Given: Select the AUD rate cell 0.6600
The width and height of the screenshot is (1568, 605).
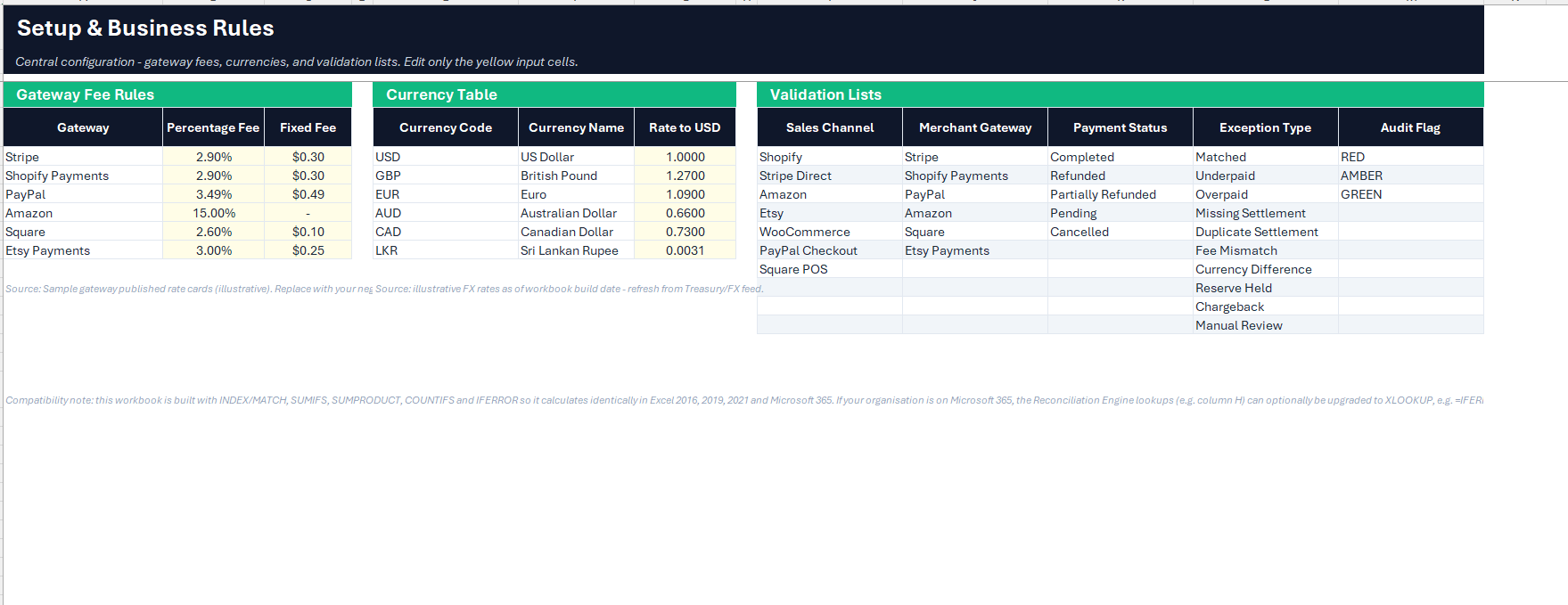Looking at the screenshot, I should coord(685,213).
